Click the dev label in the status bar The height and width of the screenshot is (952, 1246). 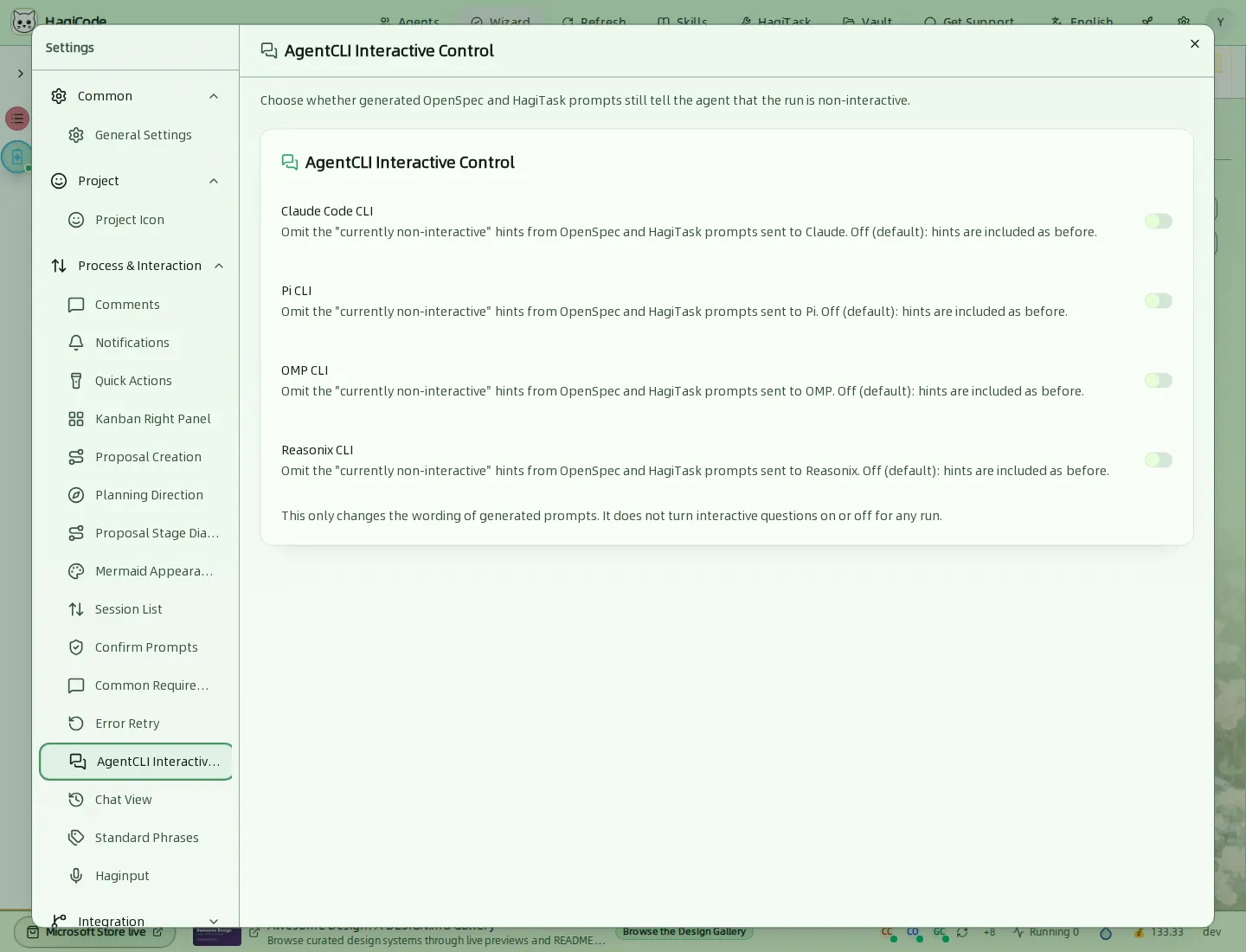1211,932
